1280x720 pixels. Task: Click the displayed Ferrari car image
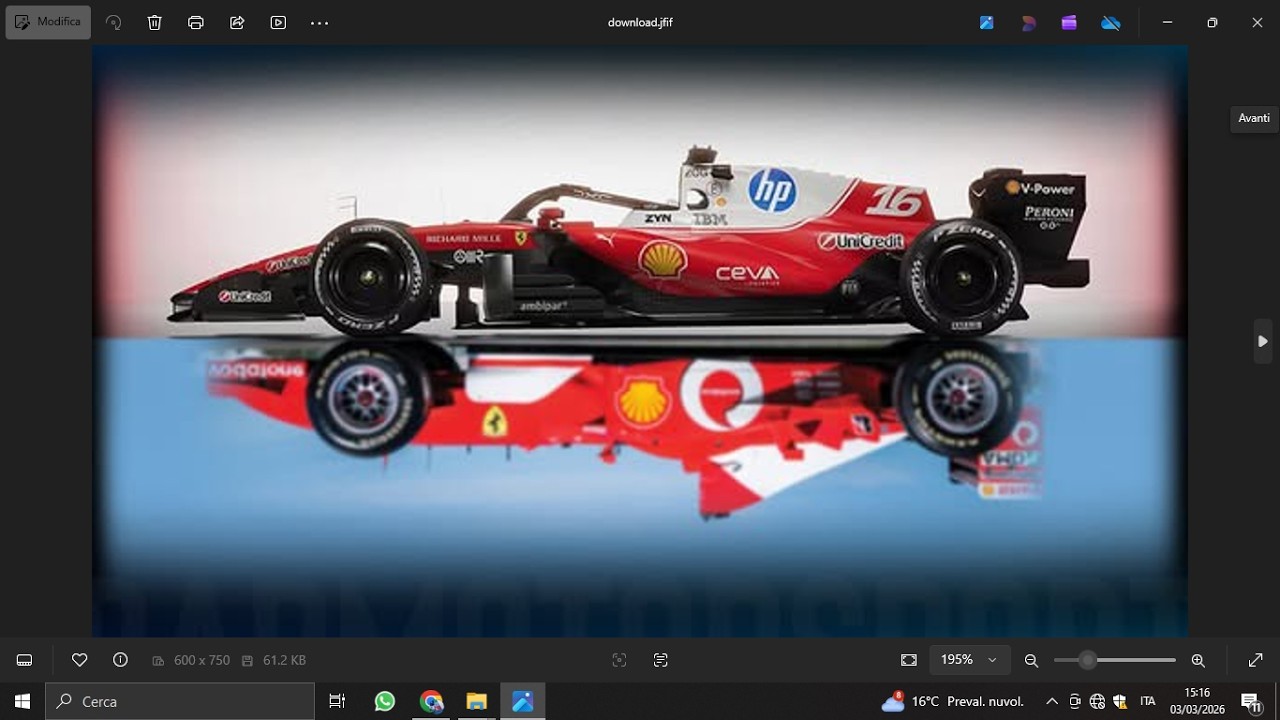click(x=640, y=340)
